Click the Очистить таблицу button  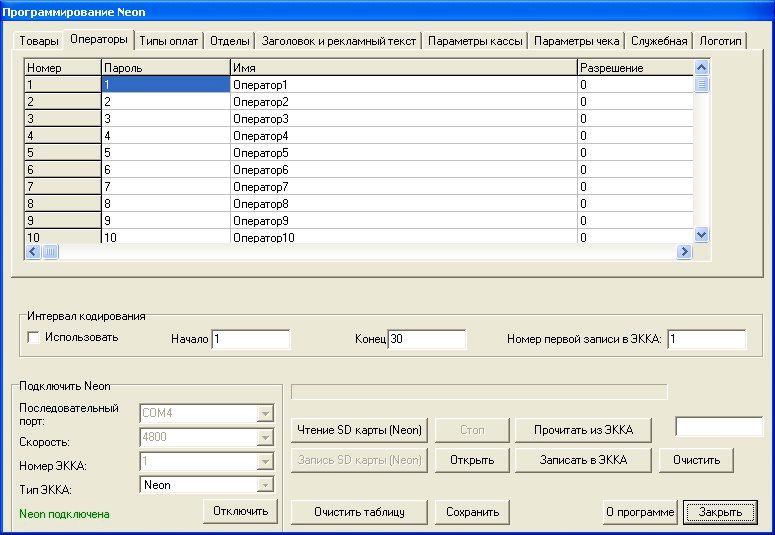tap(359, 512)
